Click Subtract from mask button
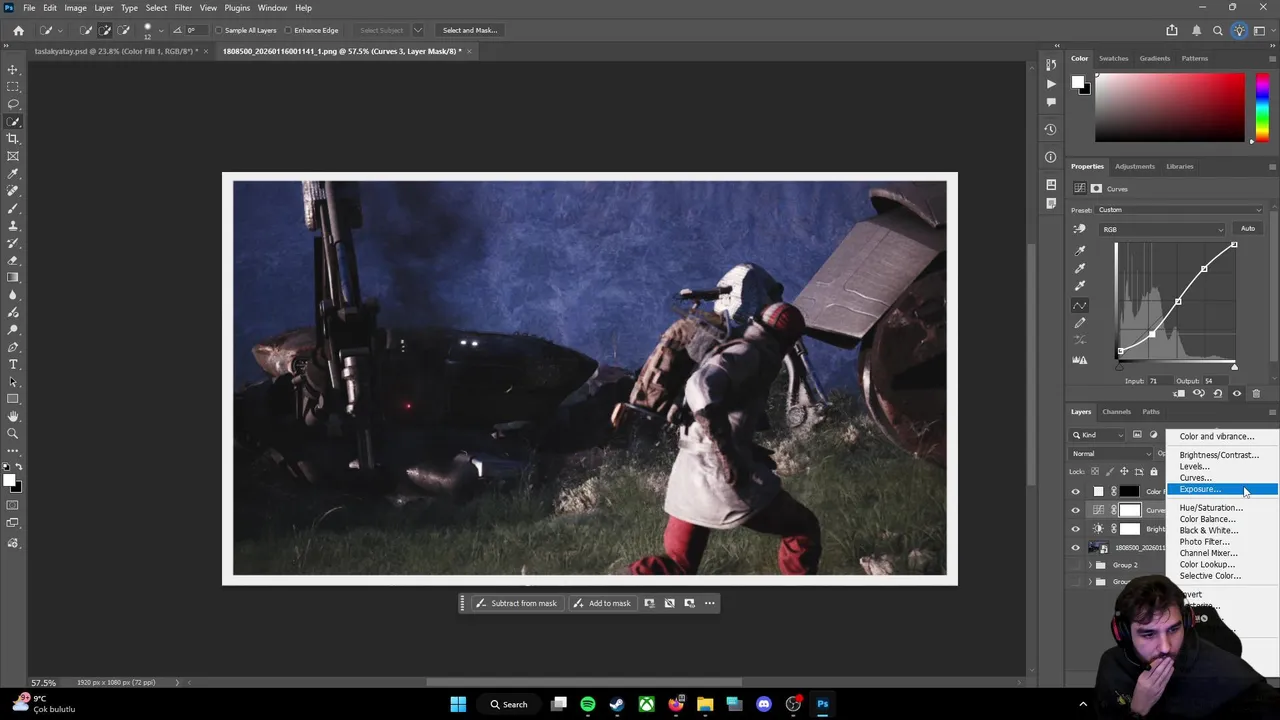 pyautogui.click(x=516, y=603)
